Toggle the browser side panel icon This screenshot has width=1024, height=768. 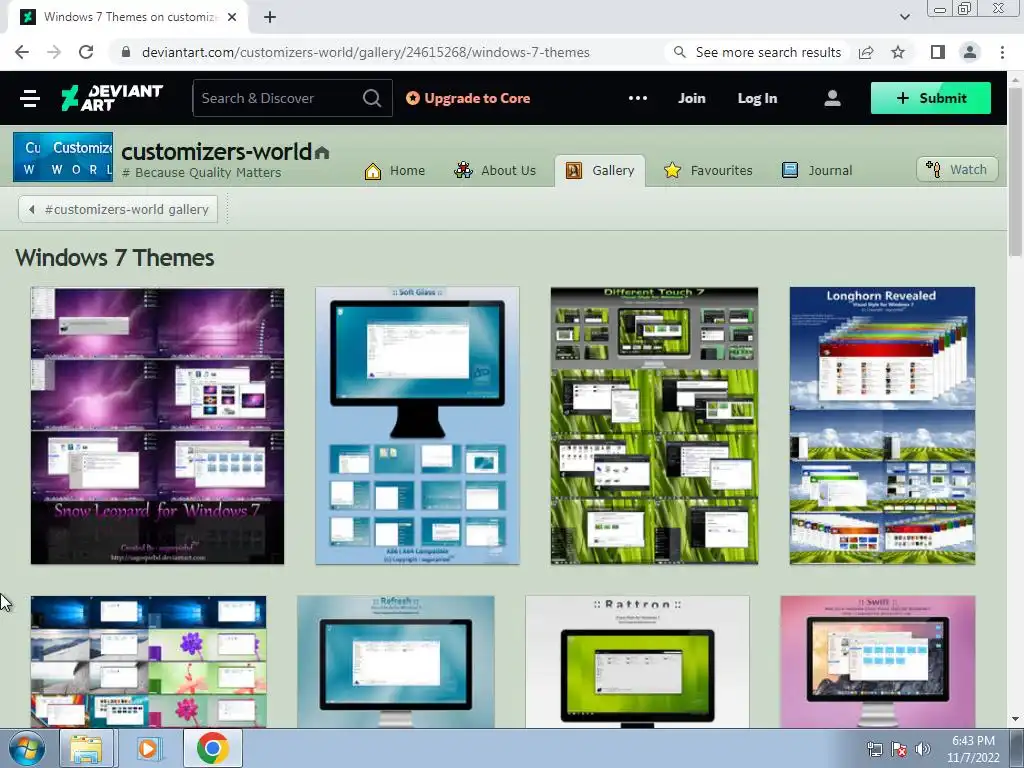tap(938, 52)
